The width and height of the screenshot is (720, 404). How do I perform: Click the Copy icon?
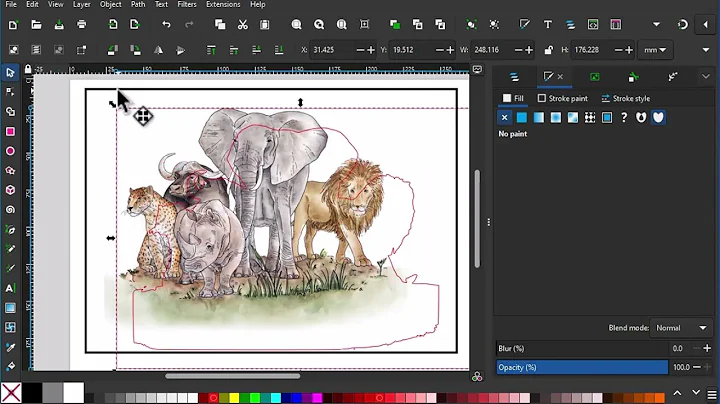coord(220,25)
